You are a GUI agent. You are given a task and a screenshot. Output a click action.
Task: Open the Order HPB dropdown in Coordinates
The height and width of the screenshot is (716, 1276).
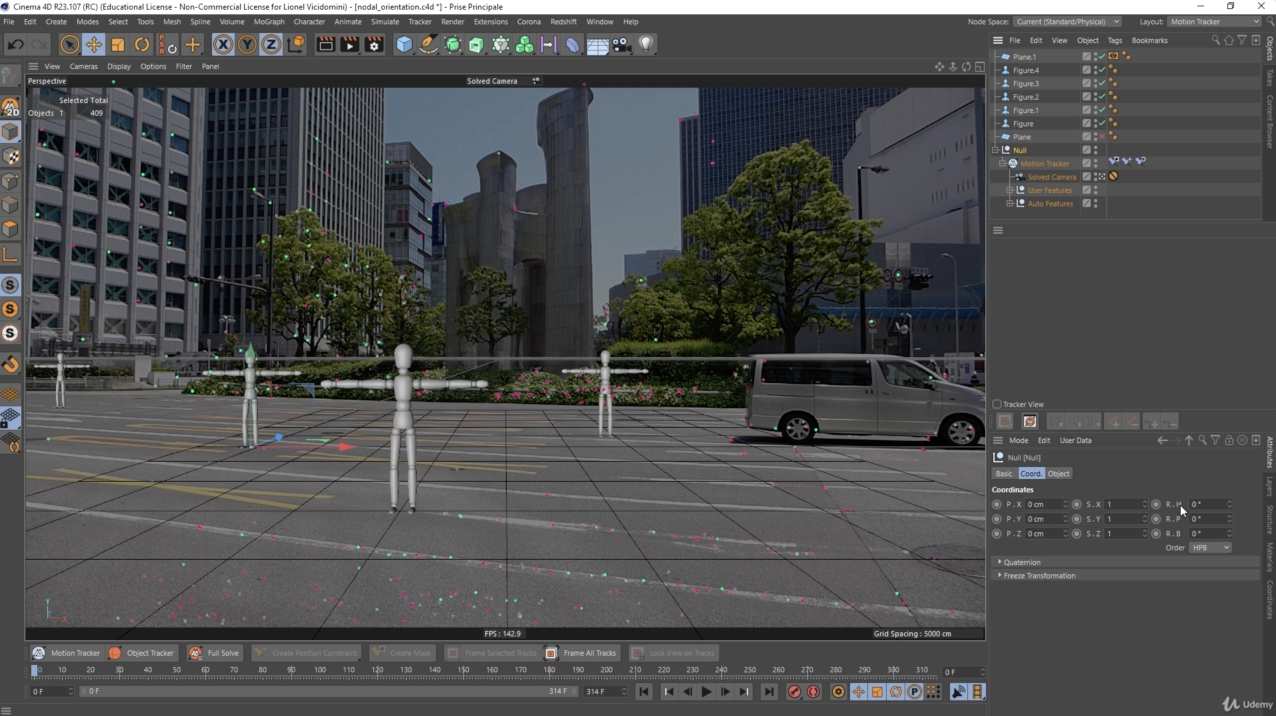pyautogui.click(x=1210, y=548)
